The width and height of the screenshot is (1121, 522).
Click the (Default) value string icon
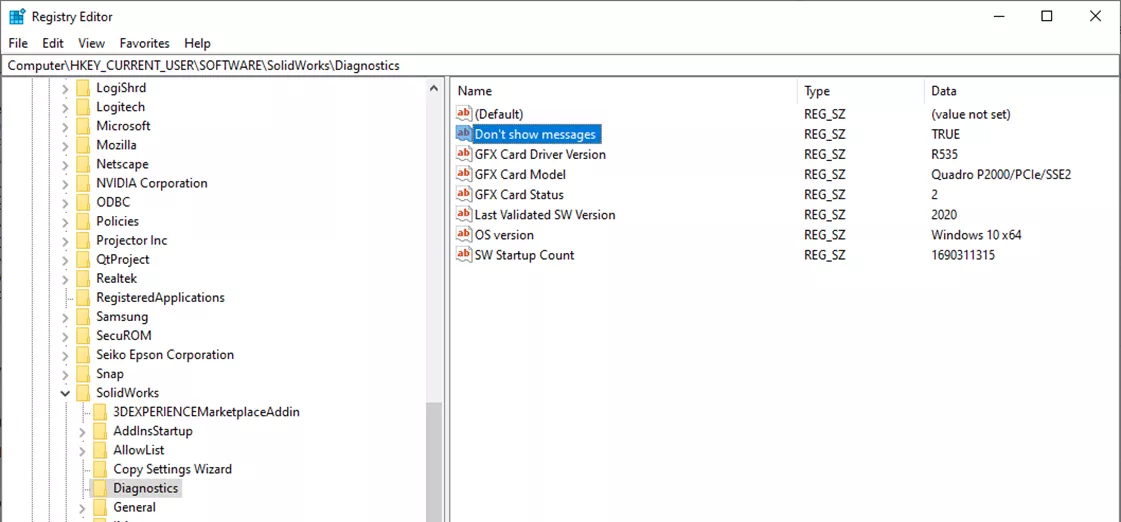point(464,114)
